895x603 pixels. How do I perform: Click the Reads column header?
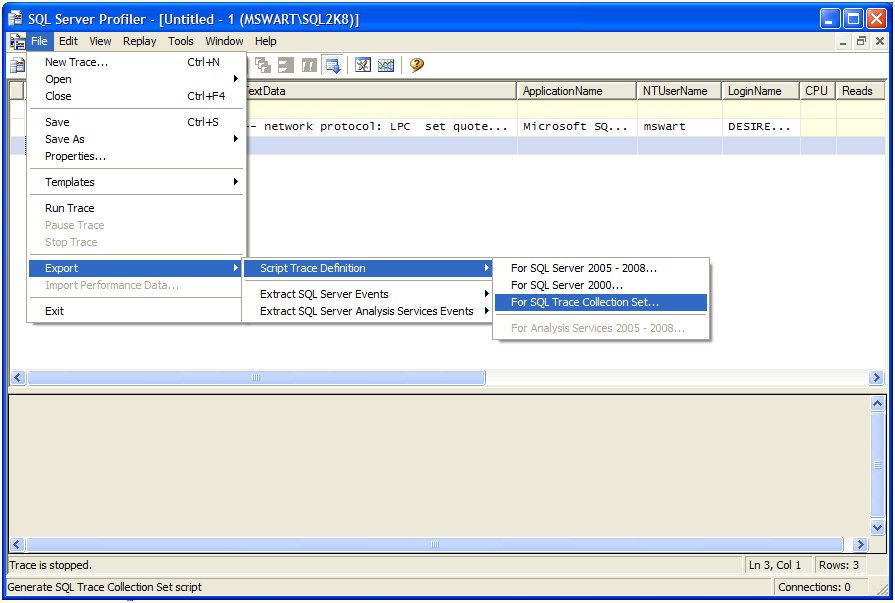[x=860, y=91]
